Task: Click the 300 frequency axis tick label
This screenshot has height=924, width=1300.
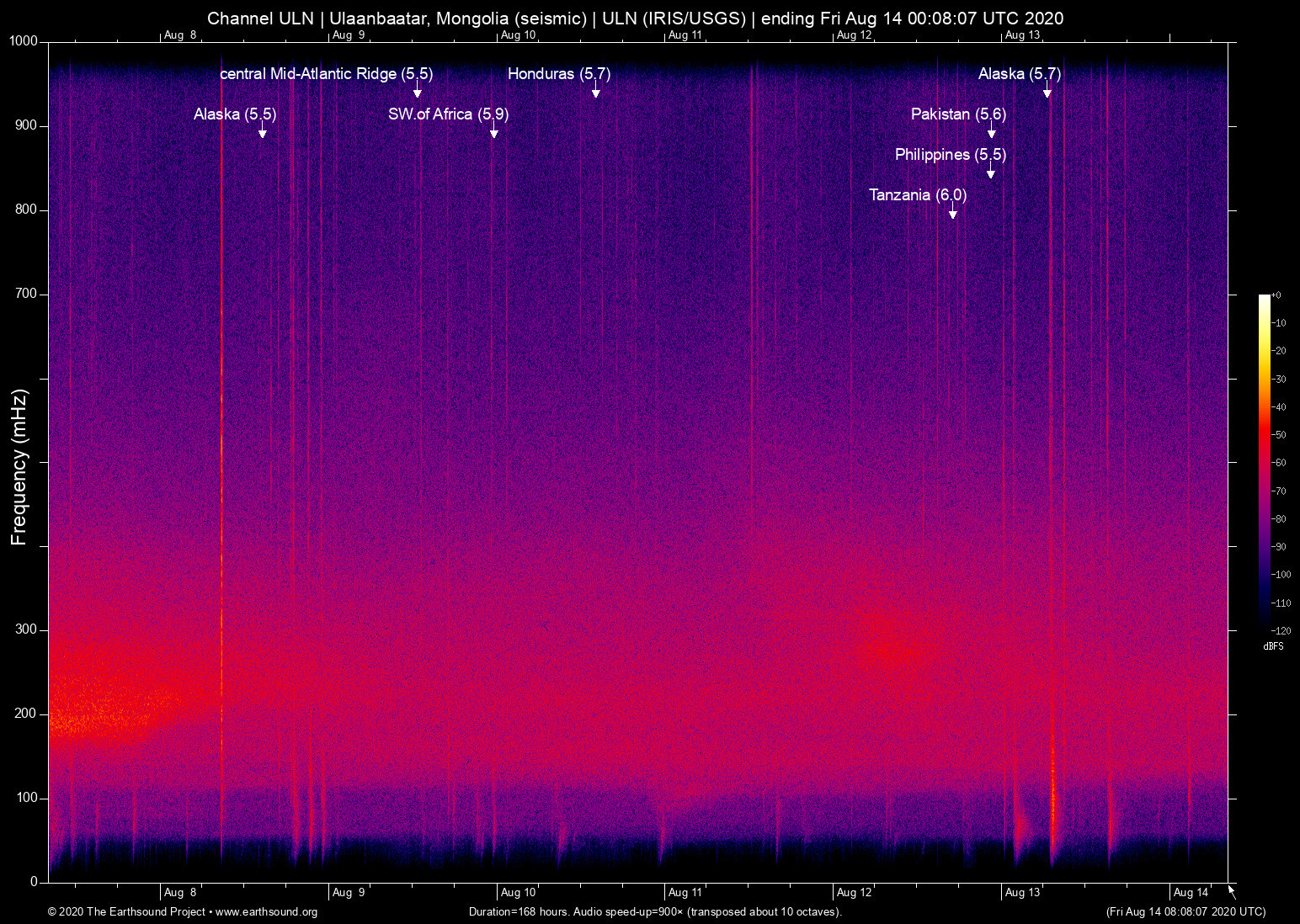Action: 26,629
